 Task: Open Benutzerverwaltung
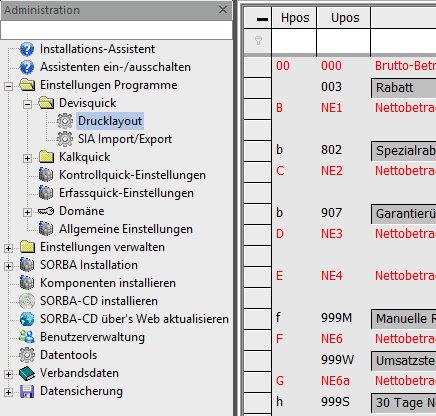(92, 337)
